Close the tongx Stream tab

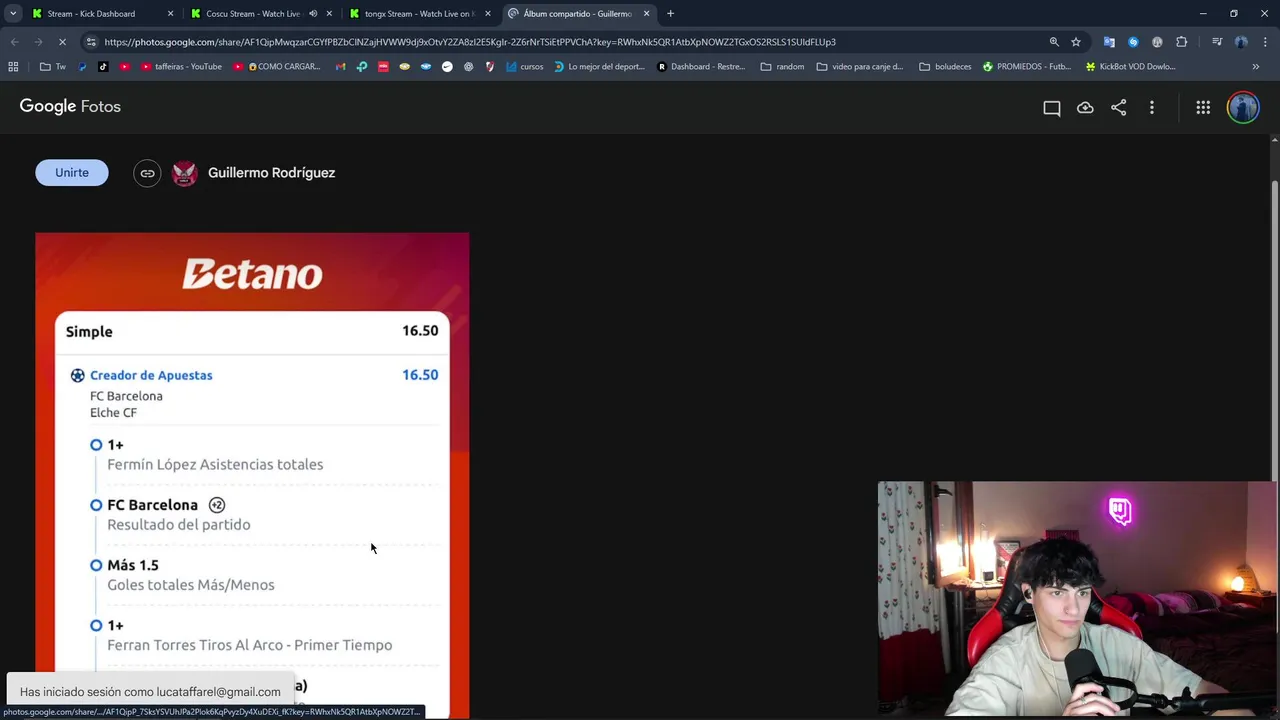coord(488,14)
